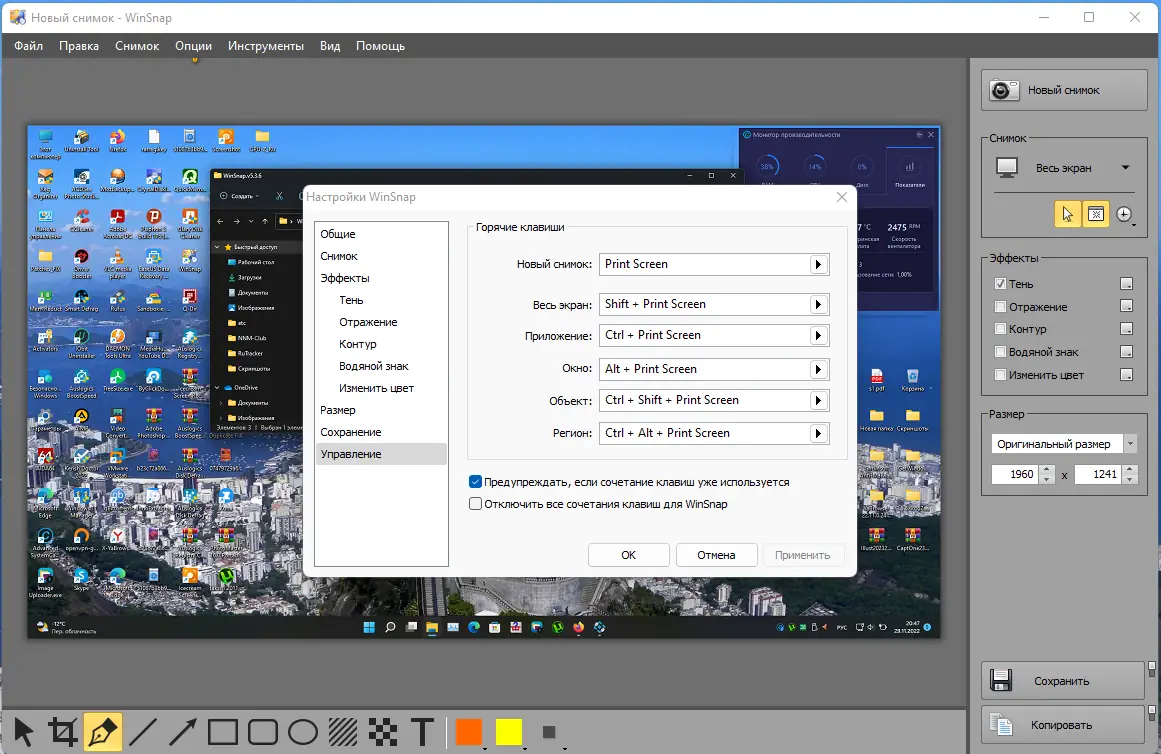Select the Crop tool in bottom toolbar
This screenshot has width=1161, height=754.
[63, 733]
